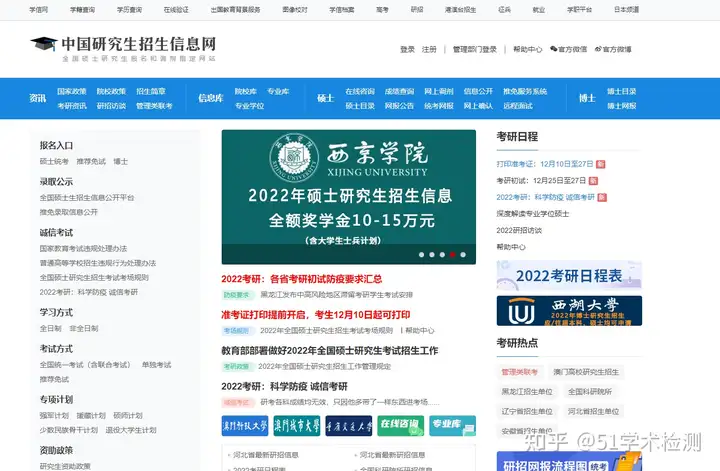Open 研究生资助政策 link
This screenshot has height=471, width=720.
(x=65, y=466)
